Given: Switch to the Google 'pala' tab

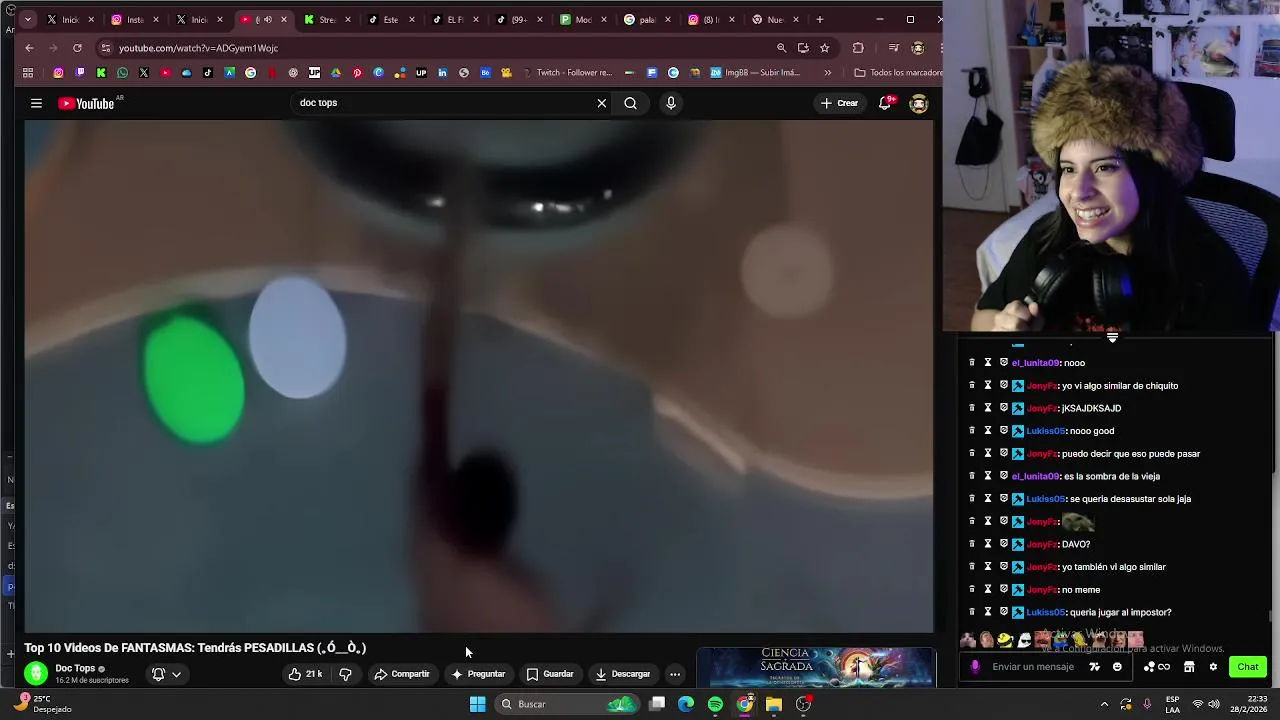Looking at the screenshot, I should (x=647, y=19).
